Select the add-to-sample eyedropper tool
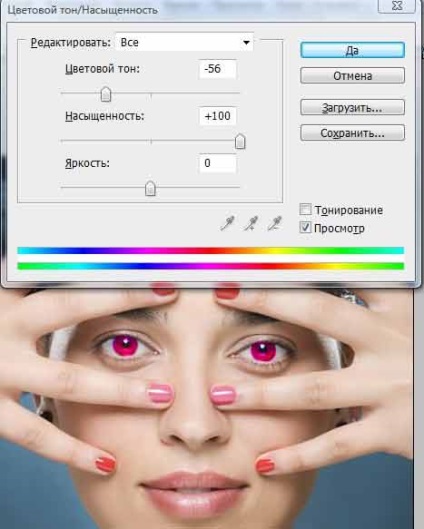 click(x=251, y=223)
